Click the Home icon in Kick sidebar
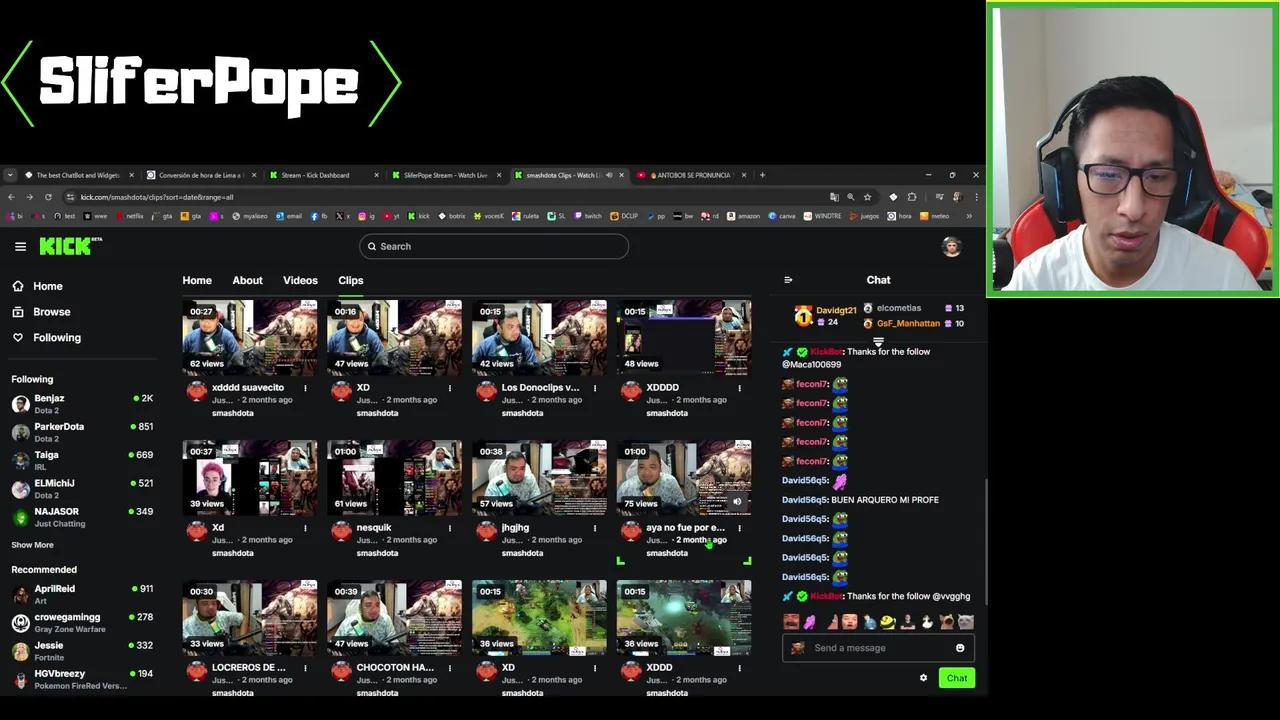 point(18,286)
